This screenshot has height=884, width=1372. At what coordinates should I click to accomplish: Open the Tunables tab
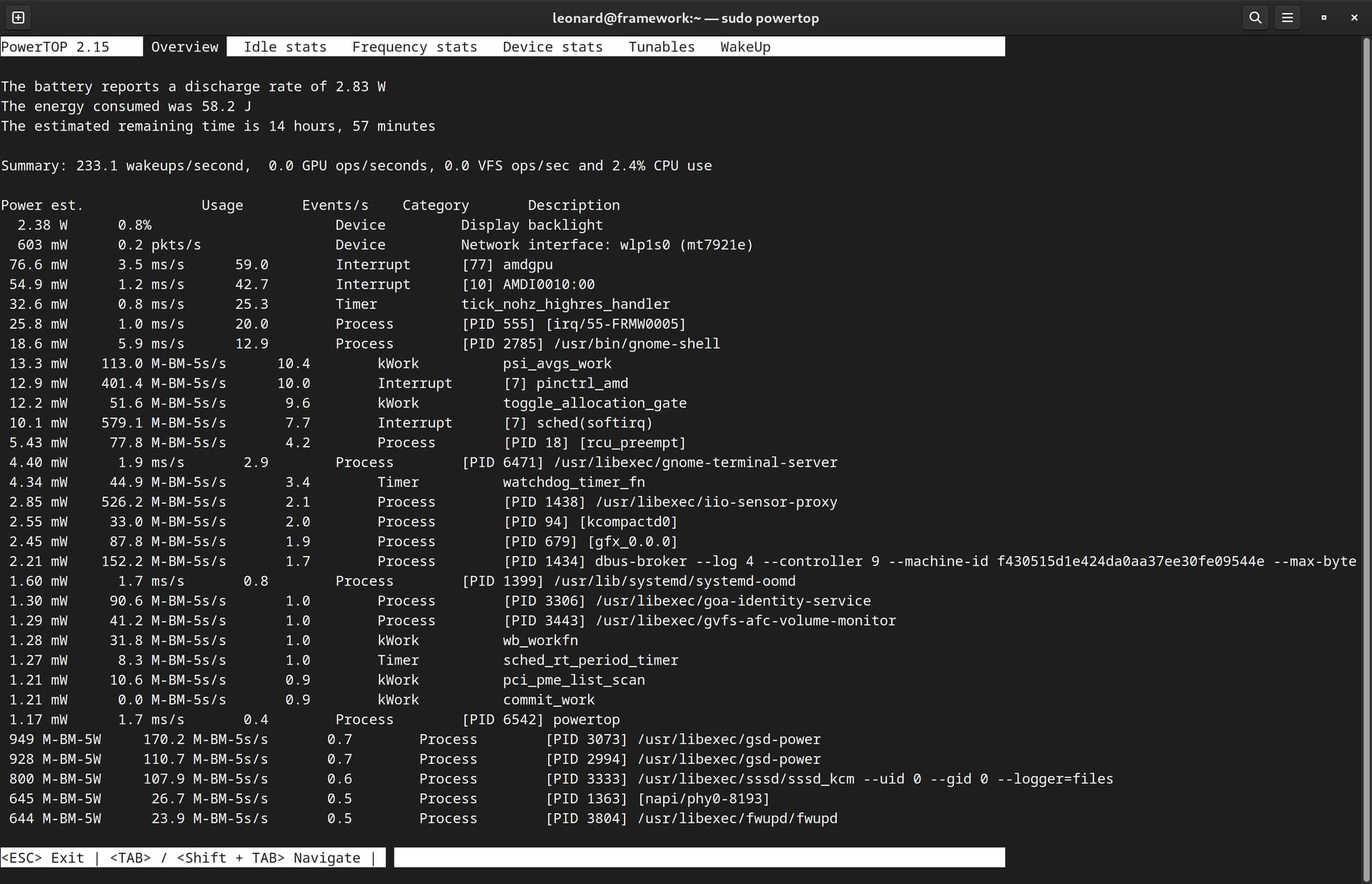661,46
